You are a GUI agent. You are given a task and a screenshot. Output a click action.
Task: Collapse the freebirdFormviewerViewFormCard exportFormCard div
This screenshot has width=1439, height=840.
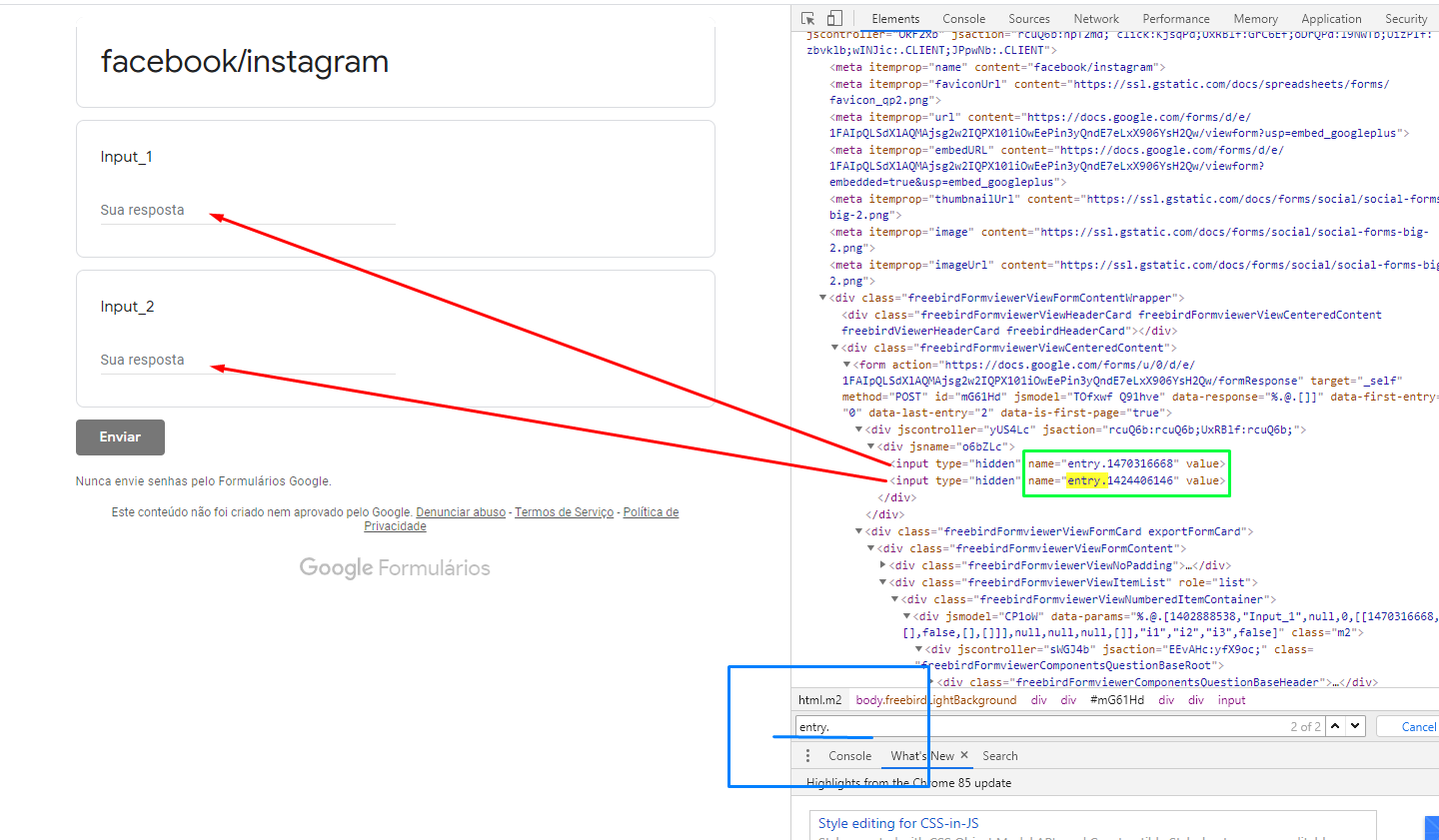coord(858,531)
